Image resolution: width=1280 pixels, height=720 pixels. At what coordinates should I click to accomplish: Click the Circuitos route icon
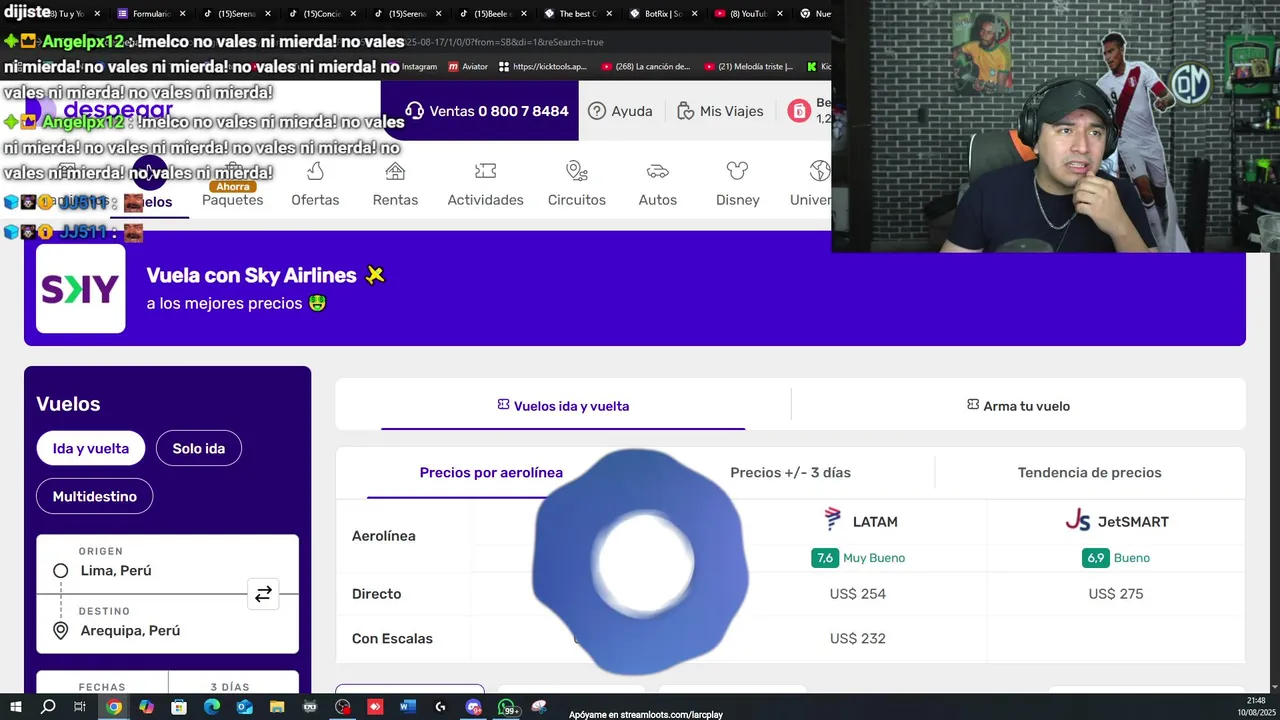(x=576, y=171)
